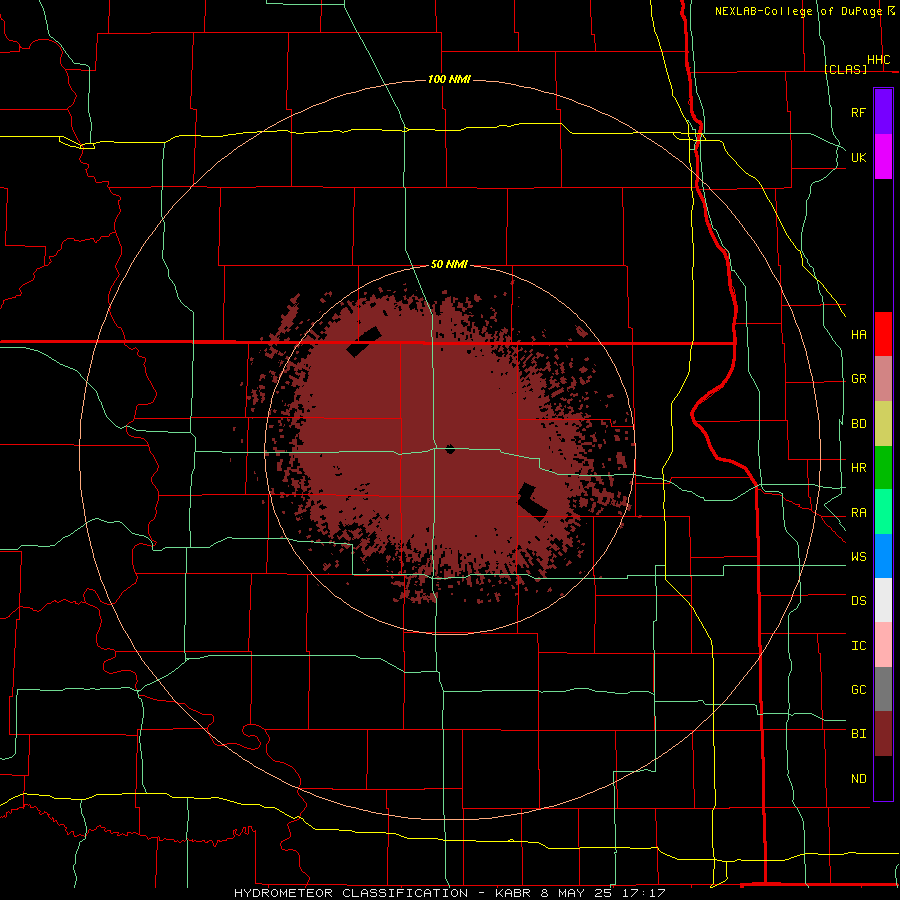
Task: Click the pink GR legend color swatch
Action: 883,379
